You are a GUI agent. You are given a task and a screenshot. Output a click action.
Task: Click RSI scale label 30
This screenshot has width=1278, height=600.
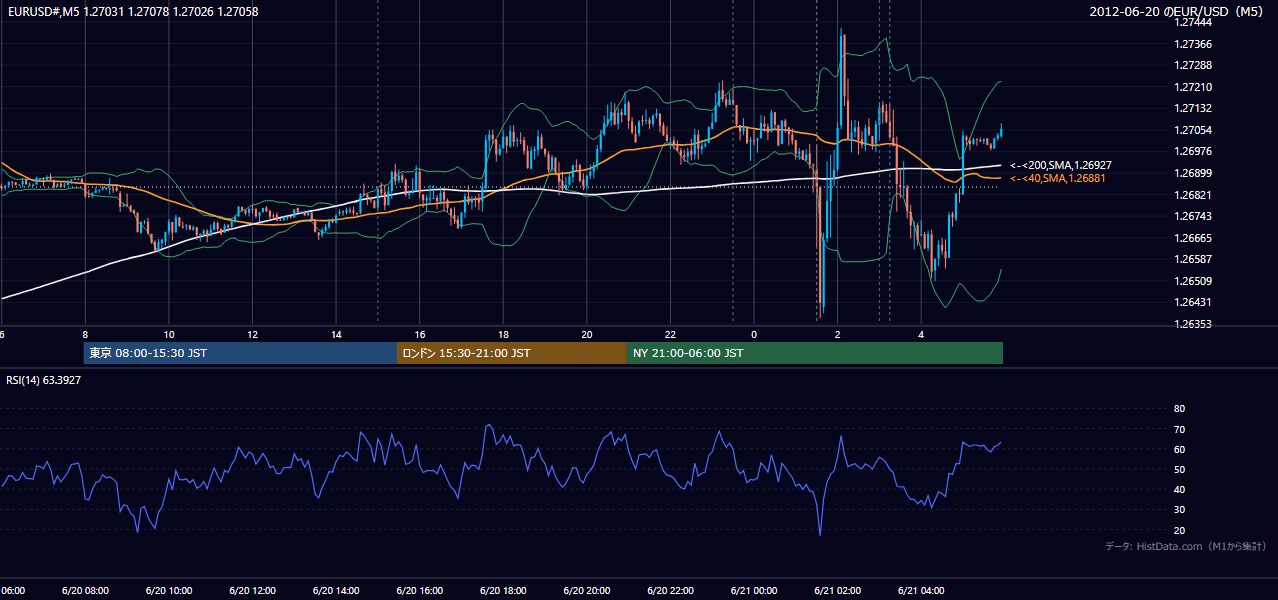[x=1179, y=510]
